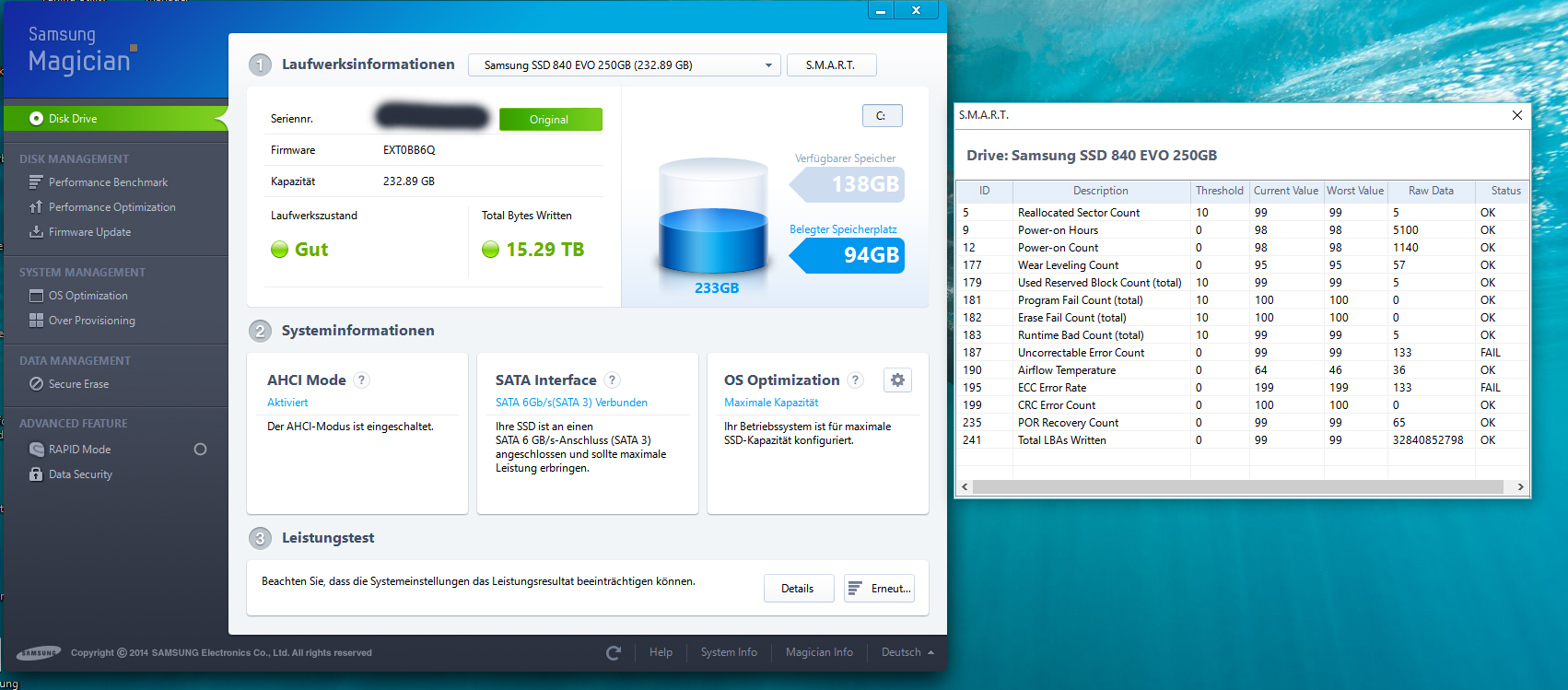Image resolution: width=1568 pixels, height=690 pixels.
Task: Click the Samsung logo in footer
Action: [x=39, y=653]
